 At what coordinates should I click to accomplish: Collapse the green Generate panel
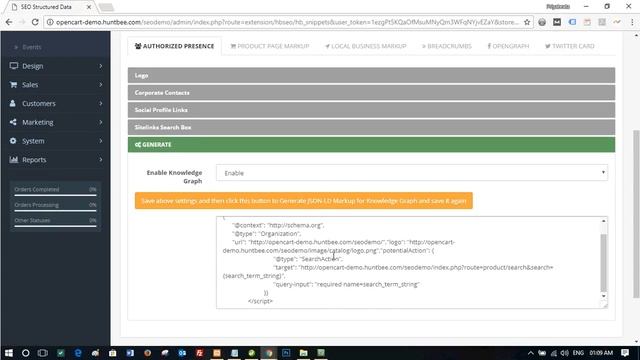(x=371, y=144)
